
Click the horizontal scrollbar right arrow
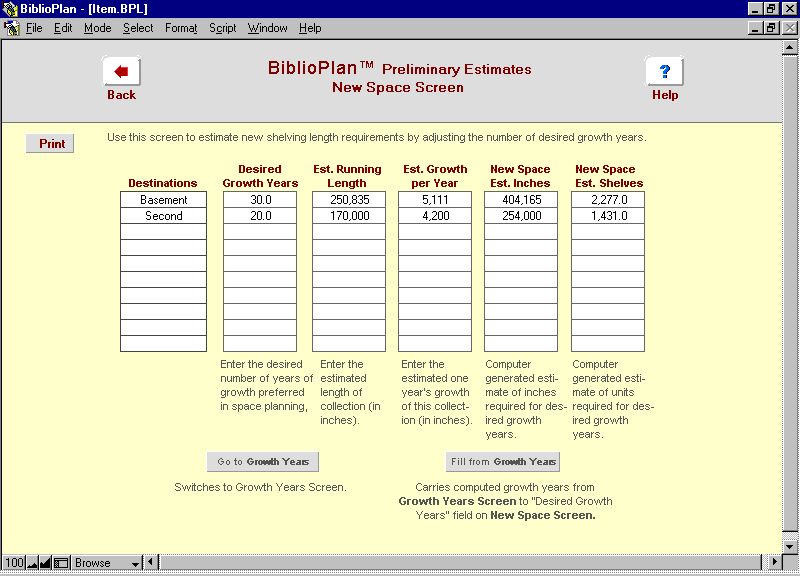point(774,562)
